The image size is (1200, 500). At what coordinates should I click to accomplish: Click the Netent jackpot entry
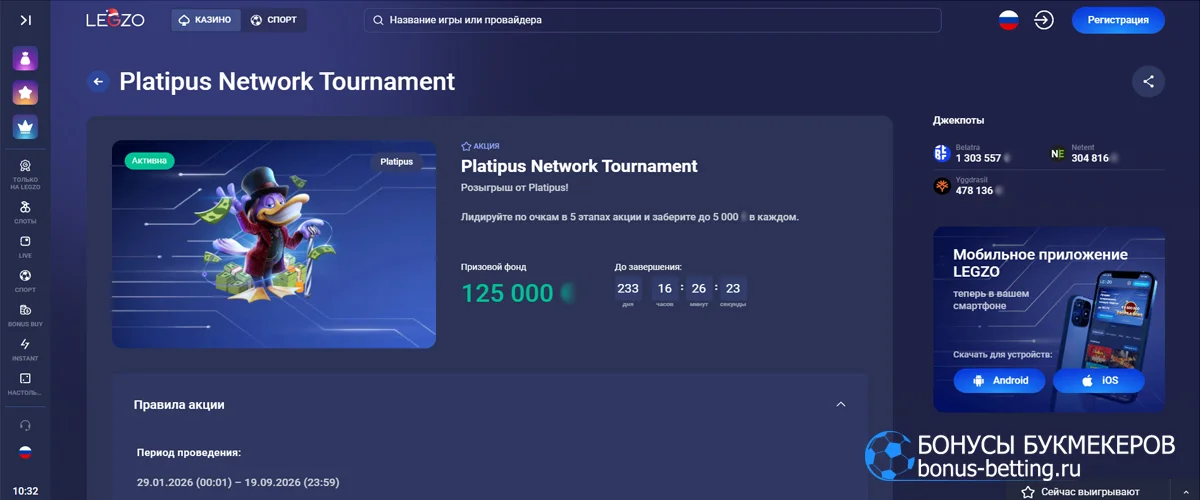tap(1084, 153)
